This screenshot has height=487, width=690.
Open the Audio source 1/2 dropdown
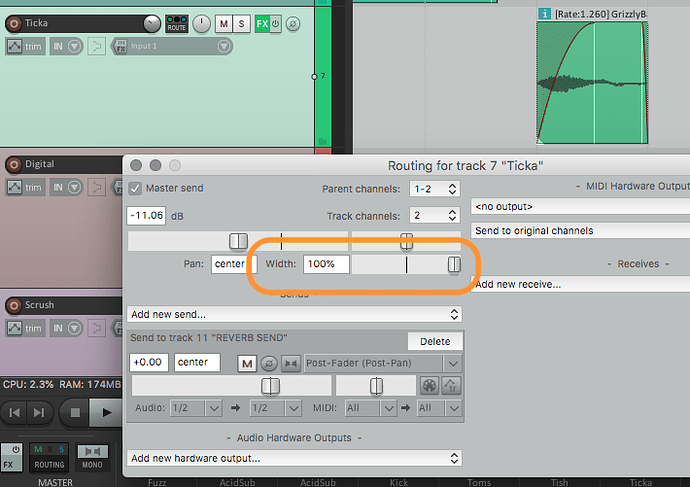196,408
